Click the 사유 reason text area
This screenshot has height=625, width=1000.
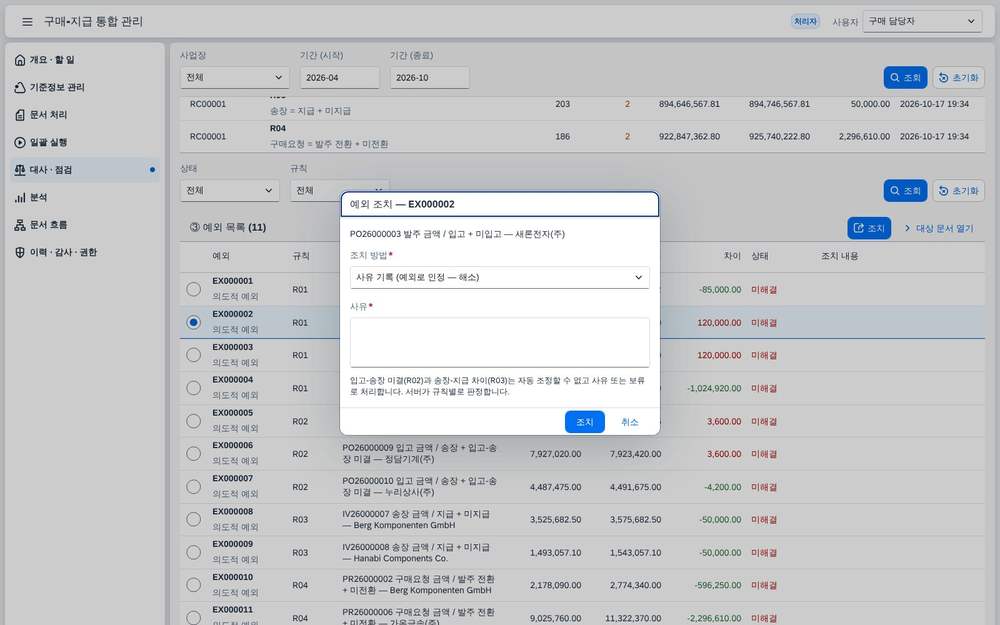(x=499, y=342)
